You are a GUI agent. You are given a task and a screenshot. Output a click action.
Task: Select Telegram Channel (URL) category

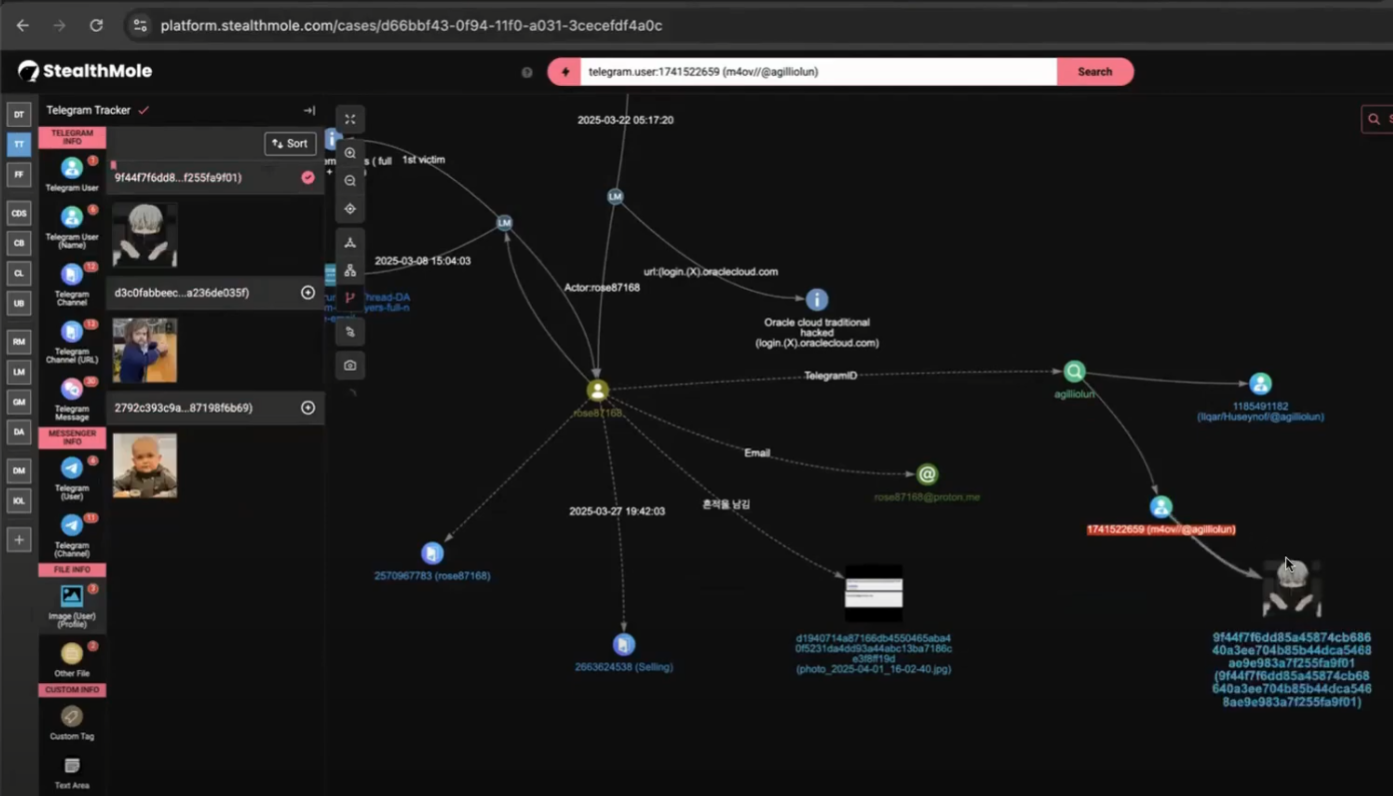(72, 341)
